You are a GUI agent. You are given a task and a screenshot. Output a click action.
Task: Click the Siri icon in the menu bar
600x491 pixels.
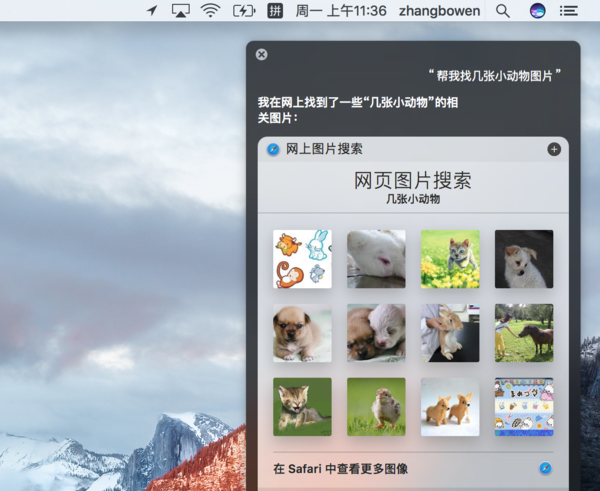pos(537,11)
